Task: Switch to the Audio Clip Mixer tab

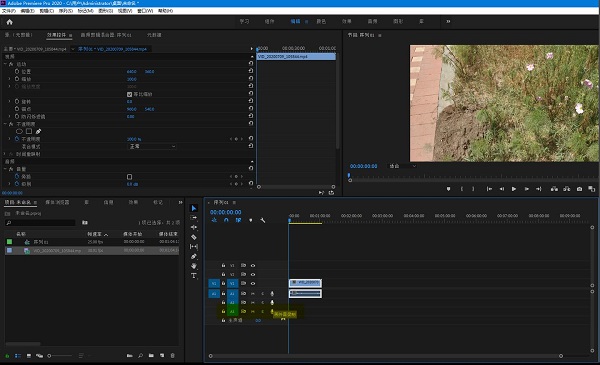Action: tap(106, 35)
